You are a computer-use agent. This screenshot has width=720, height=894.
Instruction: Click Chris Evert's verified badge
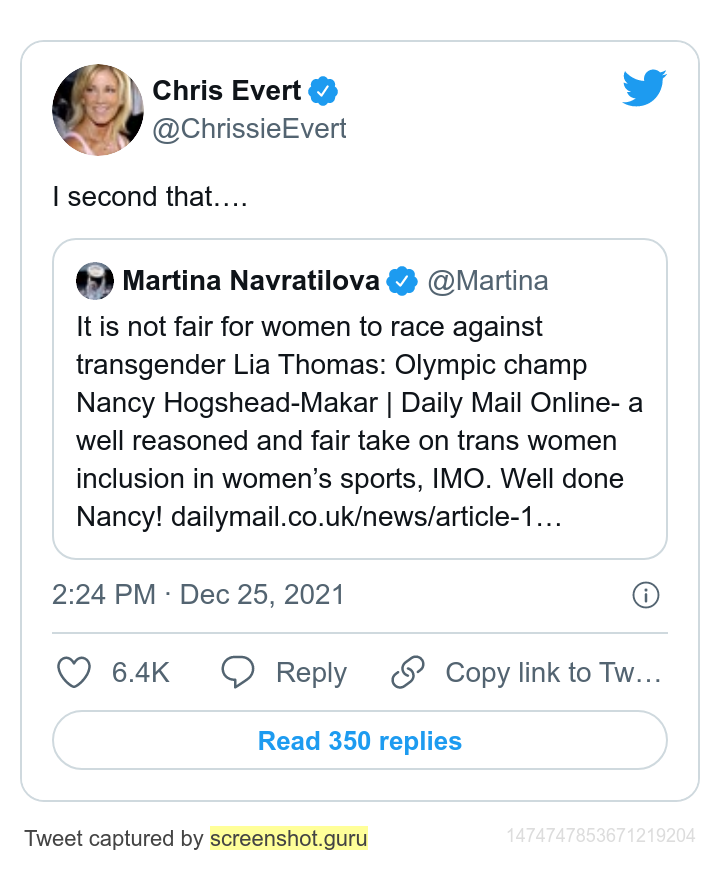pos(323,91)
